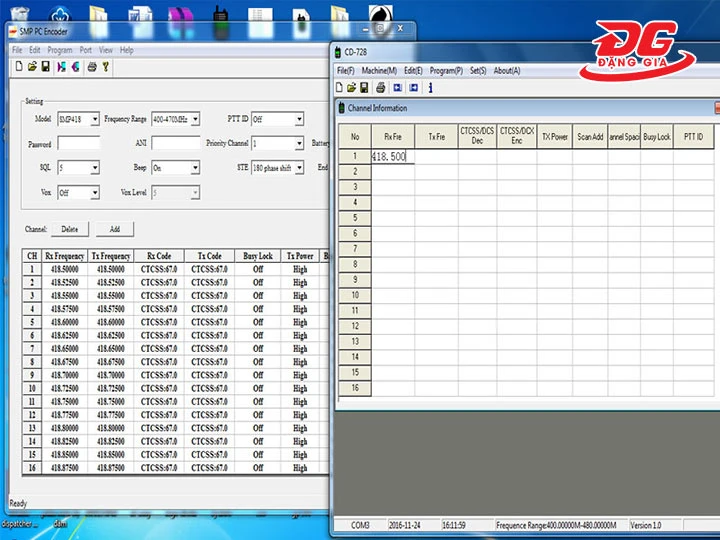Screen dimensions: 720x540
Task: Click the Open folder icon in CD-728 toolbar
Action: click(x=353, y=87)
